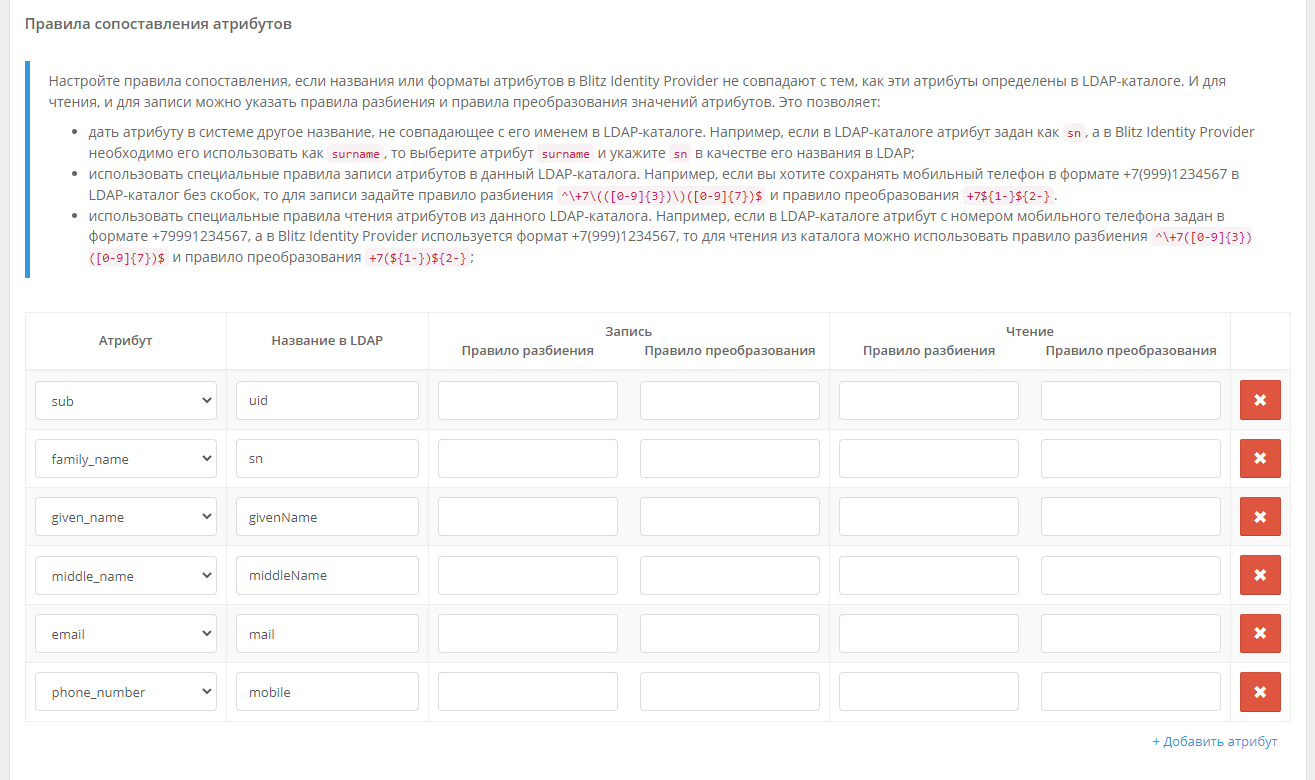1315x780 pixels.
Task: Delete the email attribute row
Action: [1260, 633]
